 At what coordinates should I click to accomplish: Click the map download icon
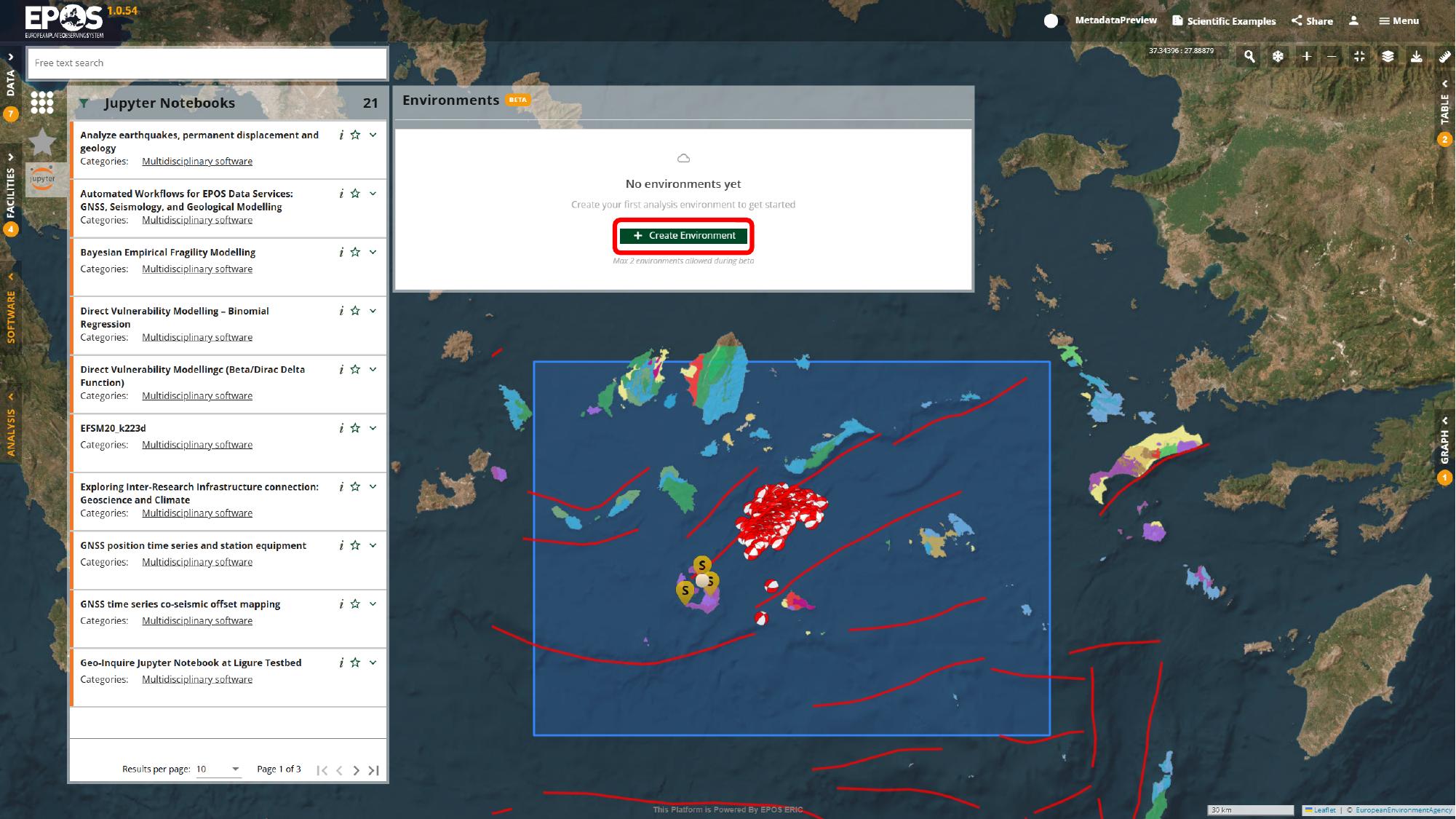click(x=1416, y=56)
